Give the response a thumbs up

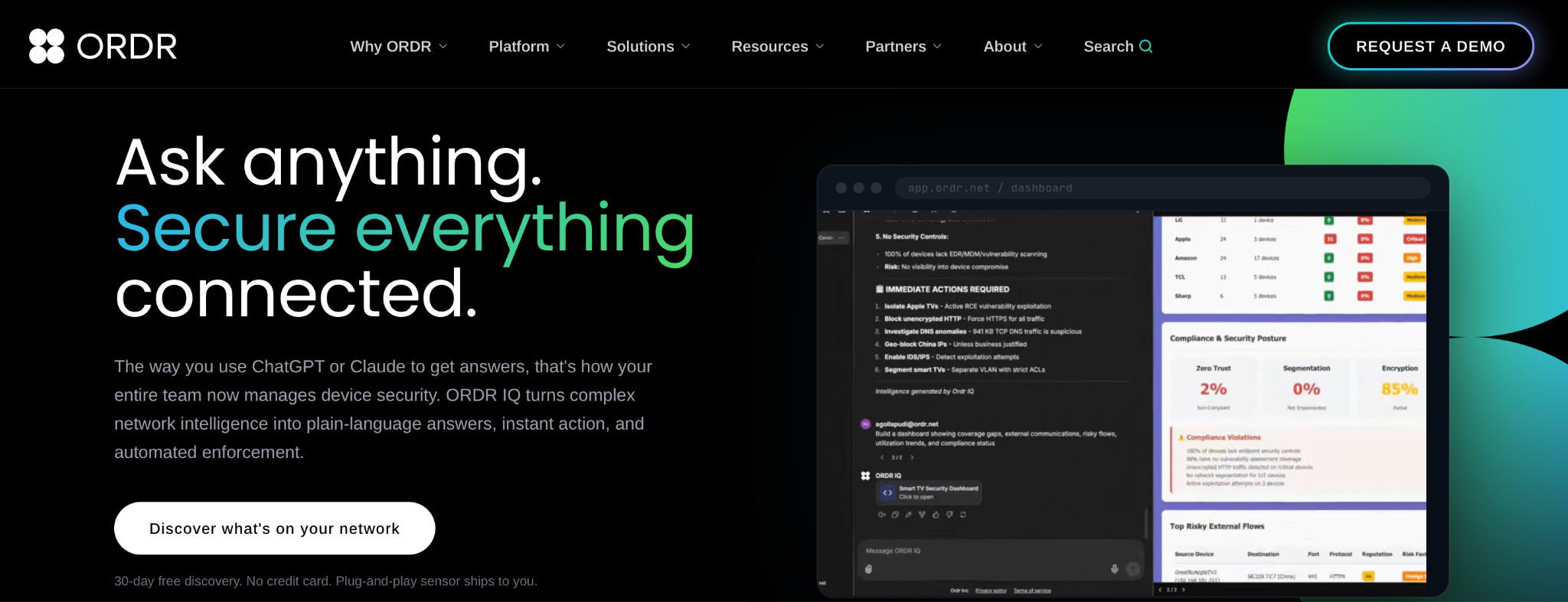coord(936,515)
